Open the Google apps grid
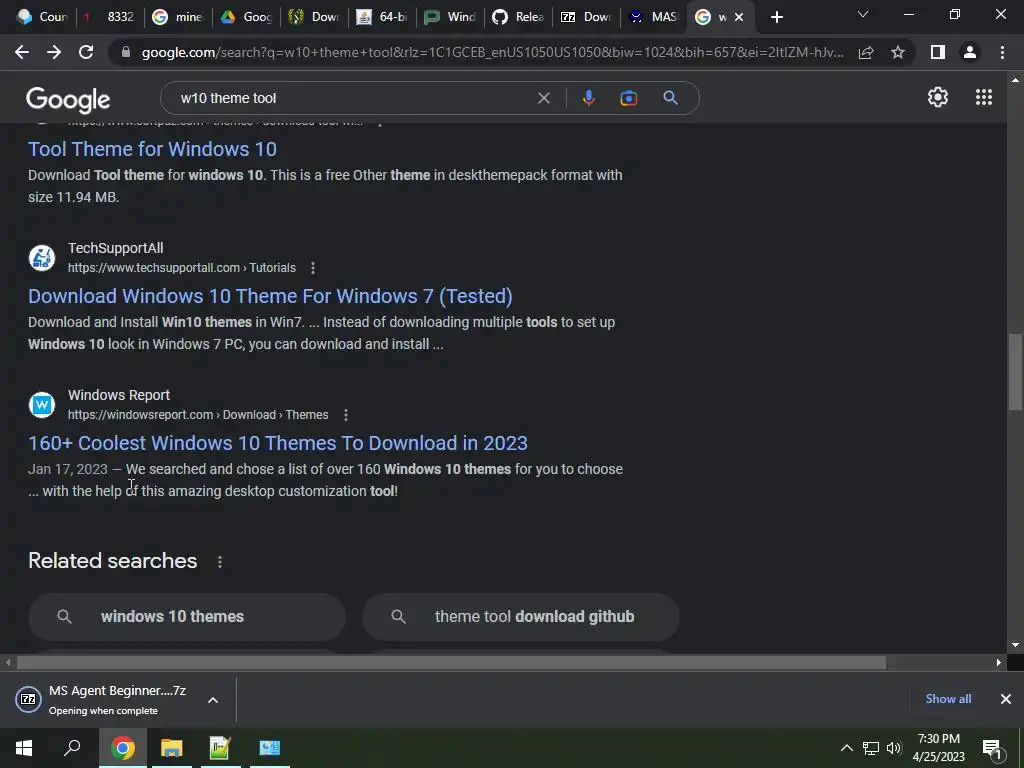The width and height of the screenshot is (1024, 768). pos(984,97)
